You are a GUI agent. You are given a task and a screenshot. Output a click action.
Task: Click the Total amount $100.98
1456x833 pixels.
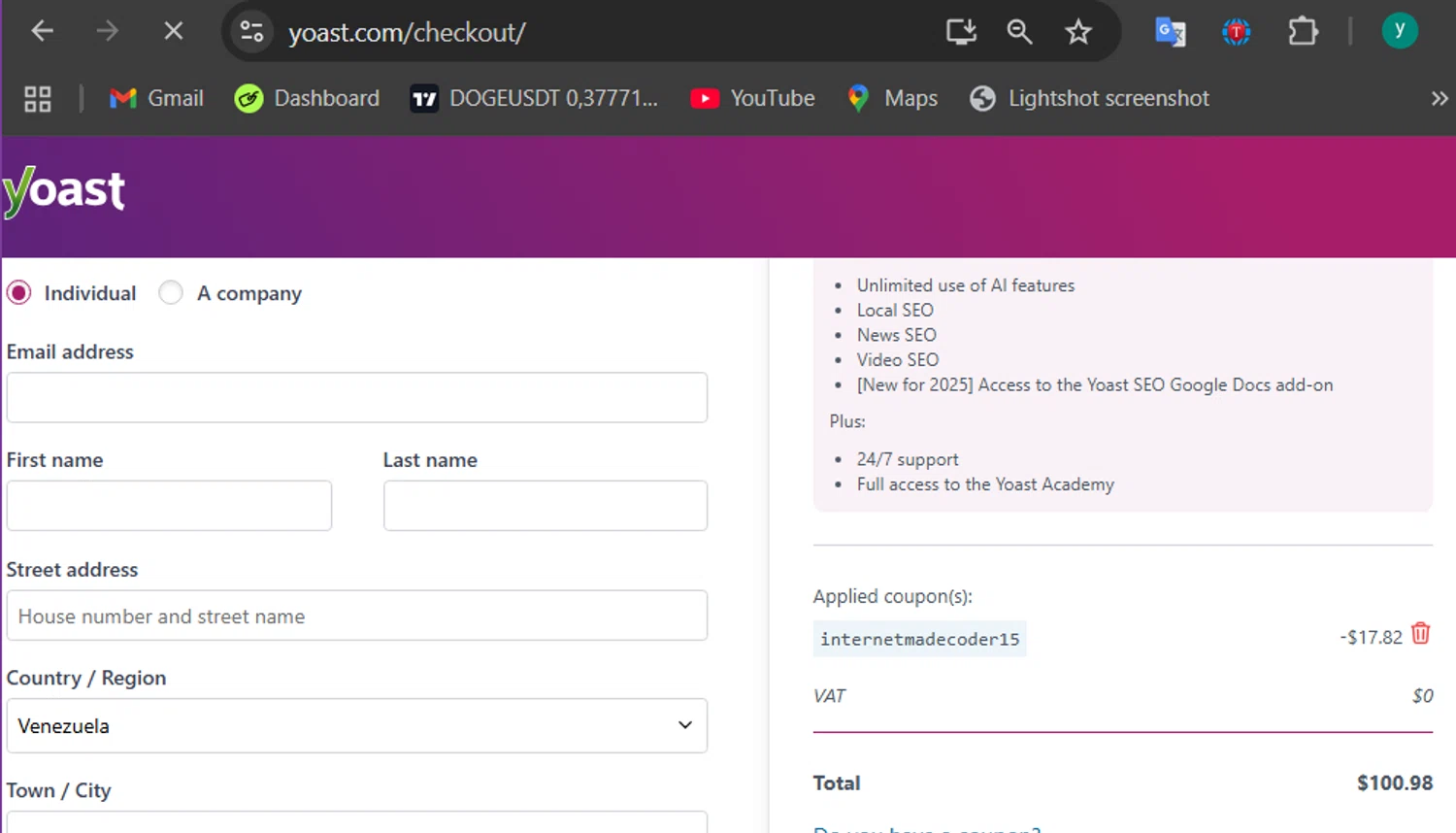pyautogui.click(x=1395, y=783)
